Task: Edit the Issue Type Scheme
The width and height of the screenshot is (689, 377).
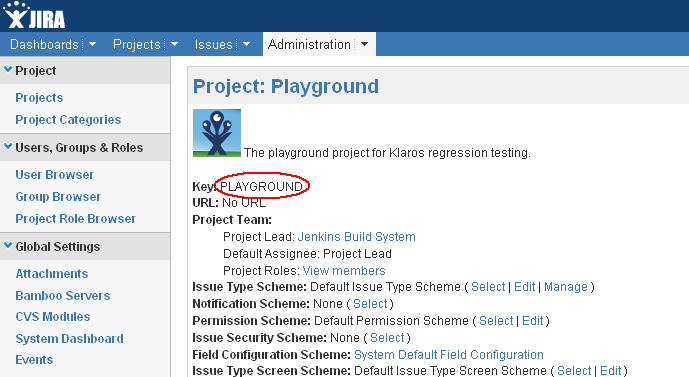Action: [525, 286]
